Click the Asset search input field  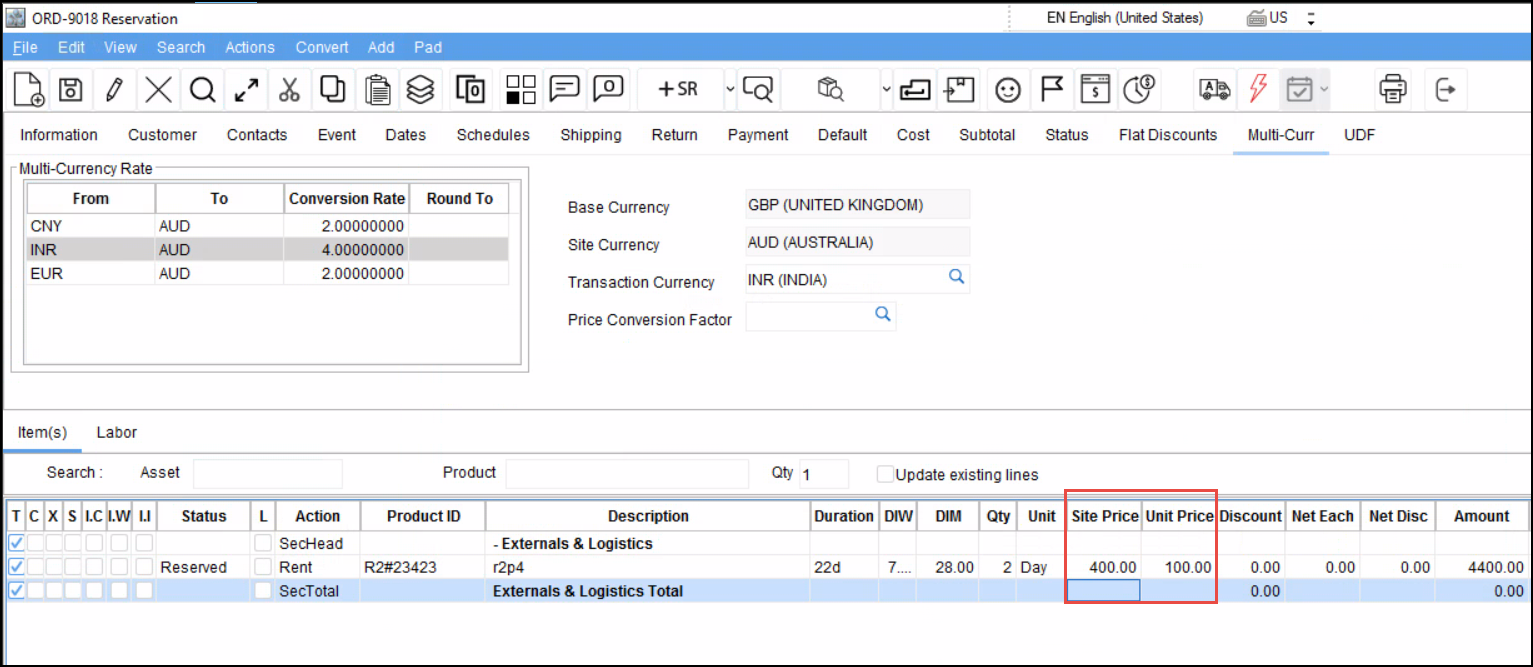point(267,474)
